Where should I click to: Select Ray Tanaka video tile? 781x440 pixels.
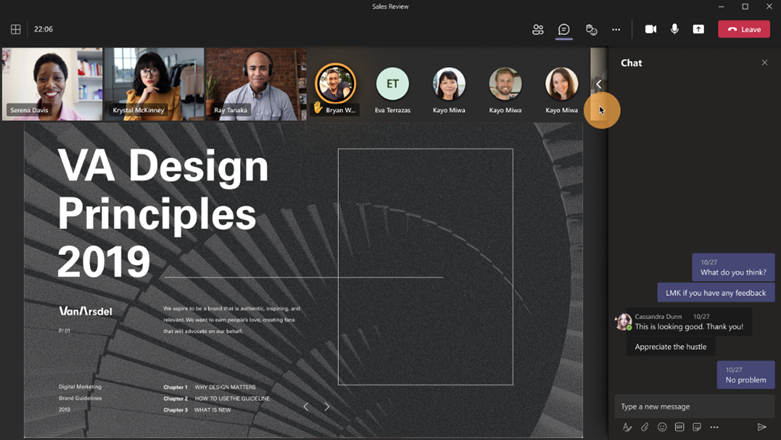257,84
